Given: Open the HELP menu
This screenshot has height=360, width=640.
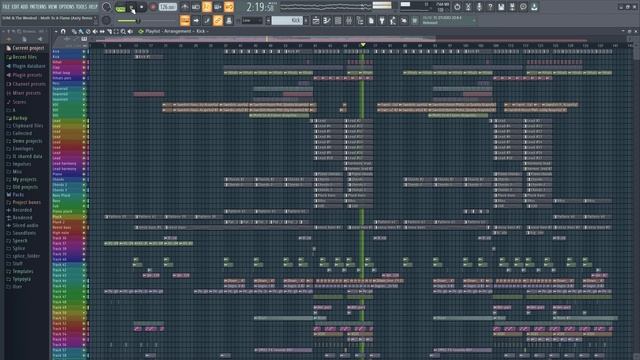Looking at the screenshot, I should point(93,7).
